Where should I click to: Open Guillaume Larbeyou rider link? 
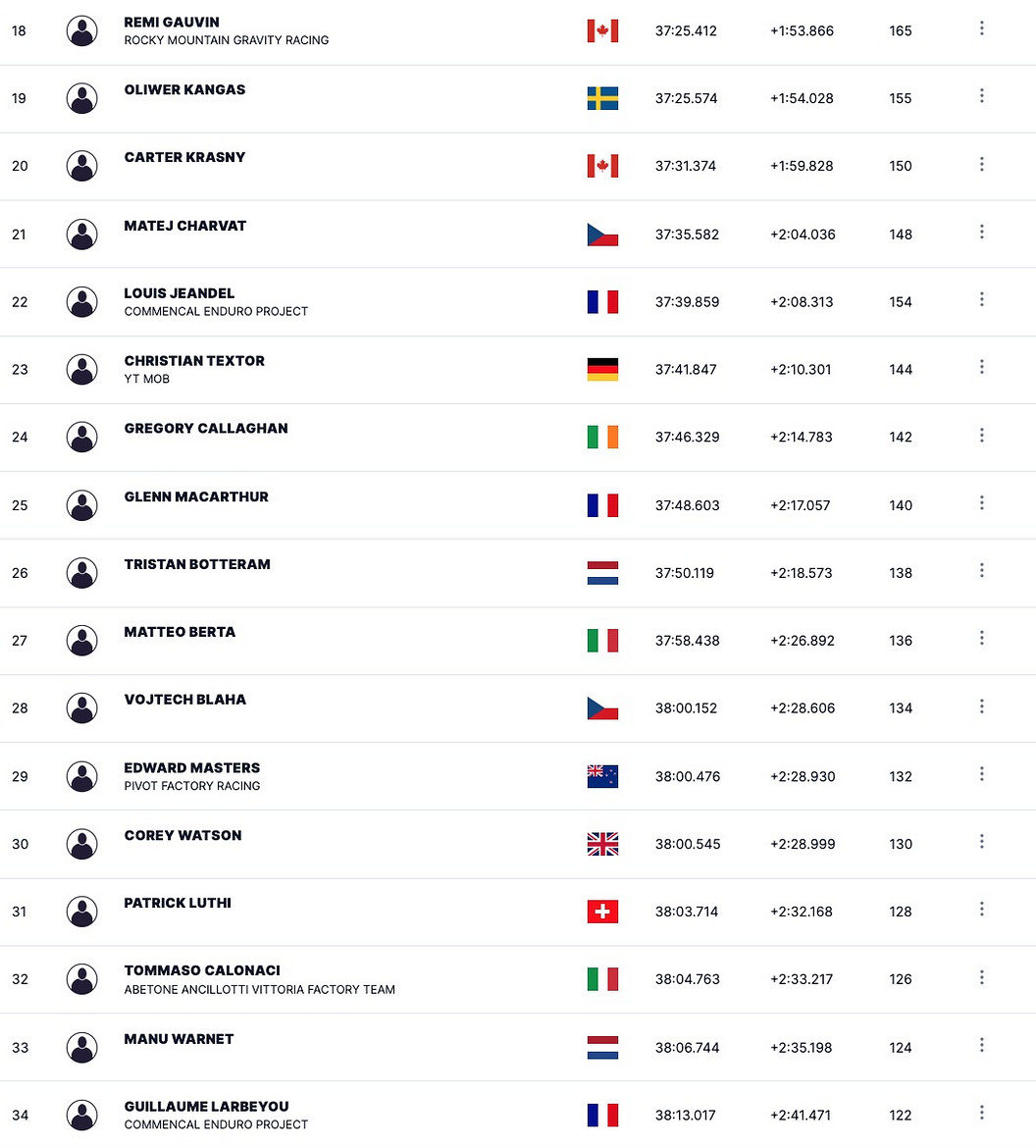pos(206,1106)
